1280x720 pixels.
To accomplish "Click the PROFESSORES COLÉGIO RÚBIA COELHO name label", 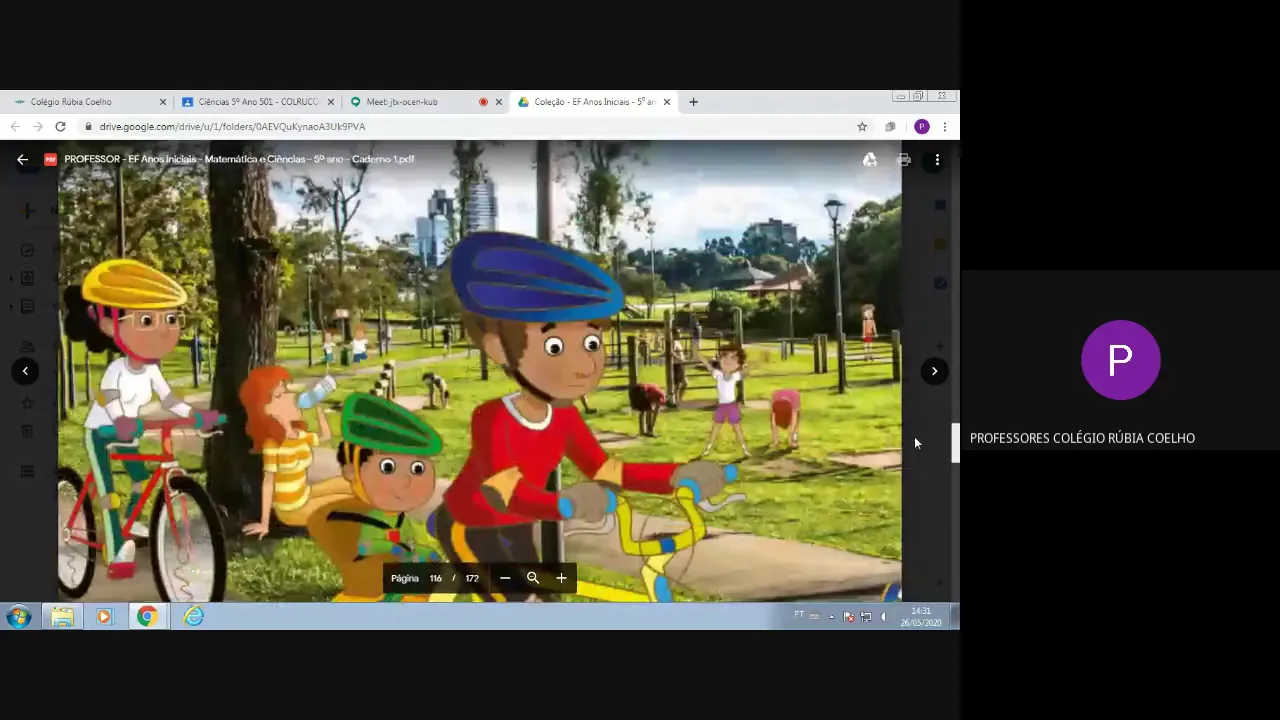I will pos(1082,438).
